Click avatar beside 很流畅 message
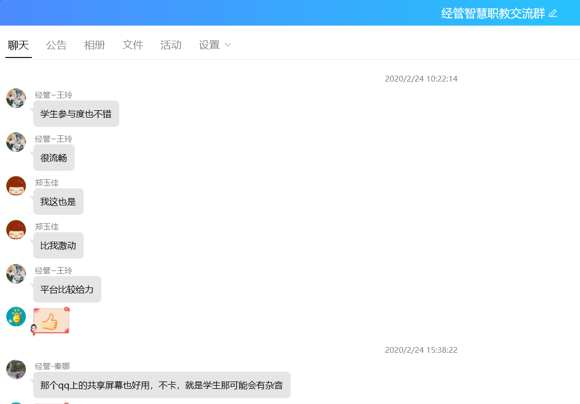 pos(16,142)
